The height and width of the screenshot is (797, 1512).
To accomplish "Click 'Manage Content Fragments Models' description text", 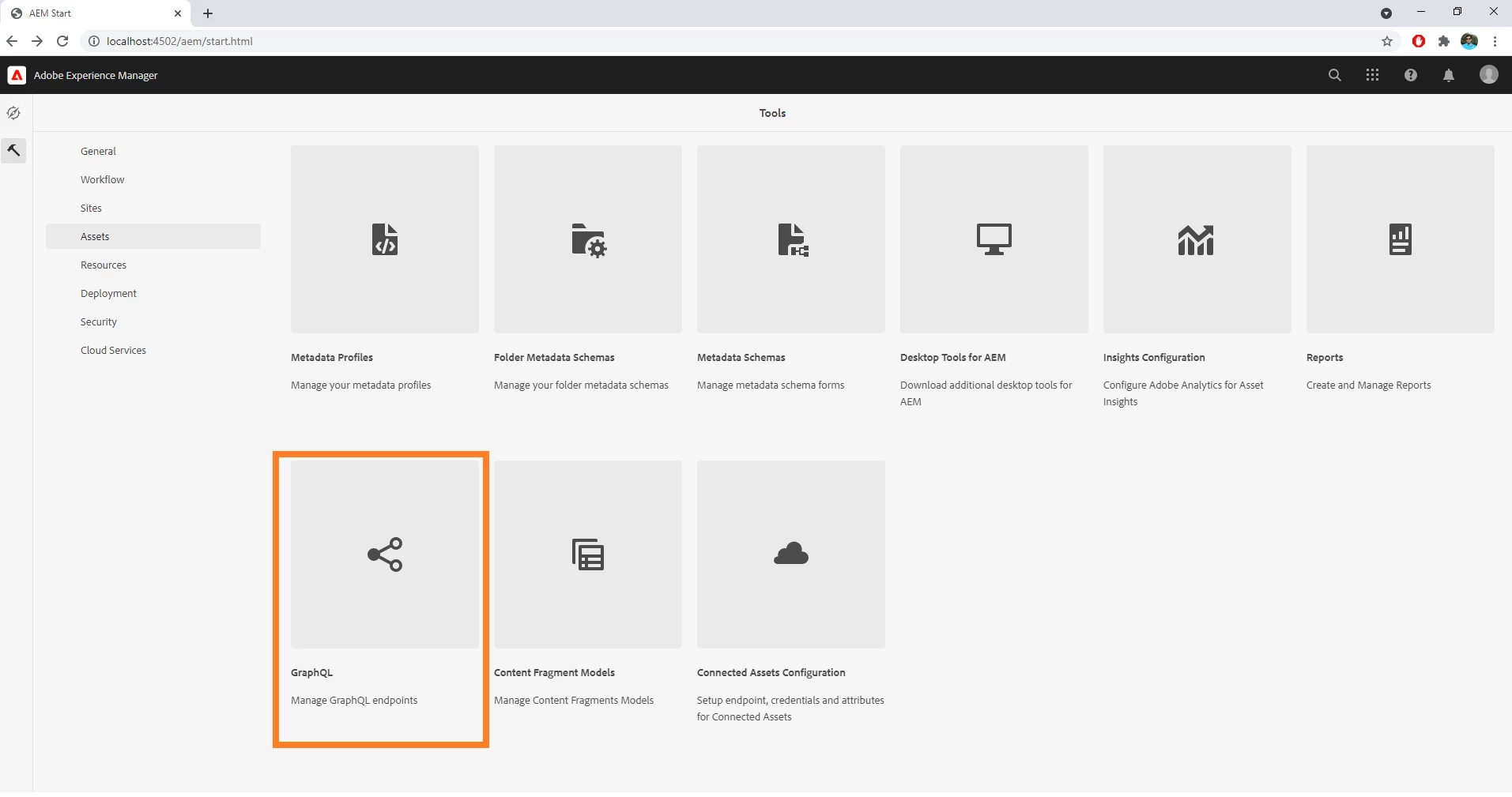I will pyautogui.click(x=574, y=700).
